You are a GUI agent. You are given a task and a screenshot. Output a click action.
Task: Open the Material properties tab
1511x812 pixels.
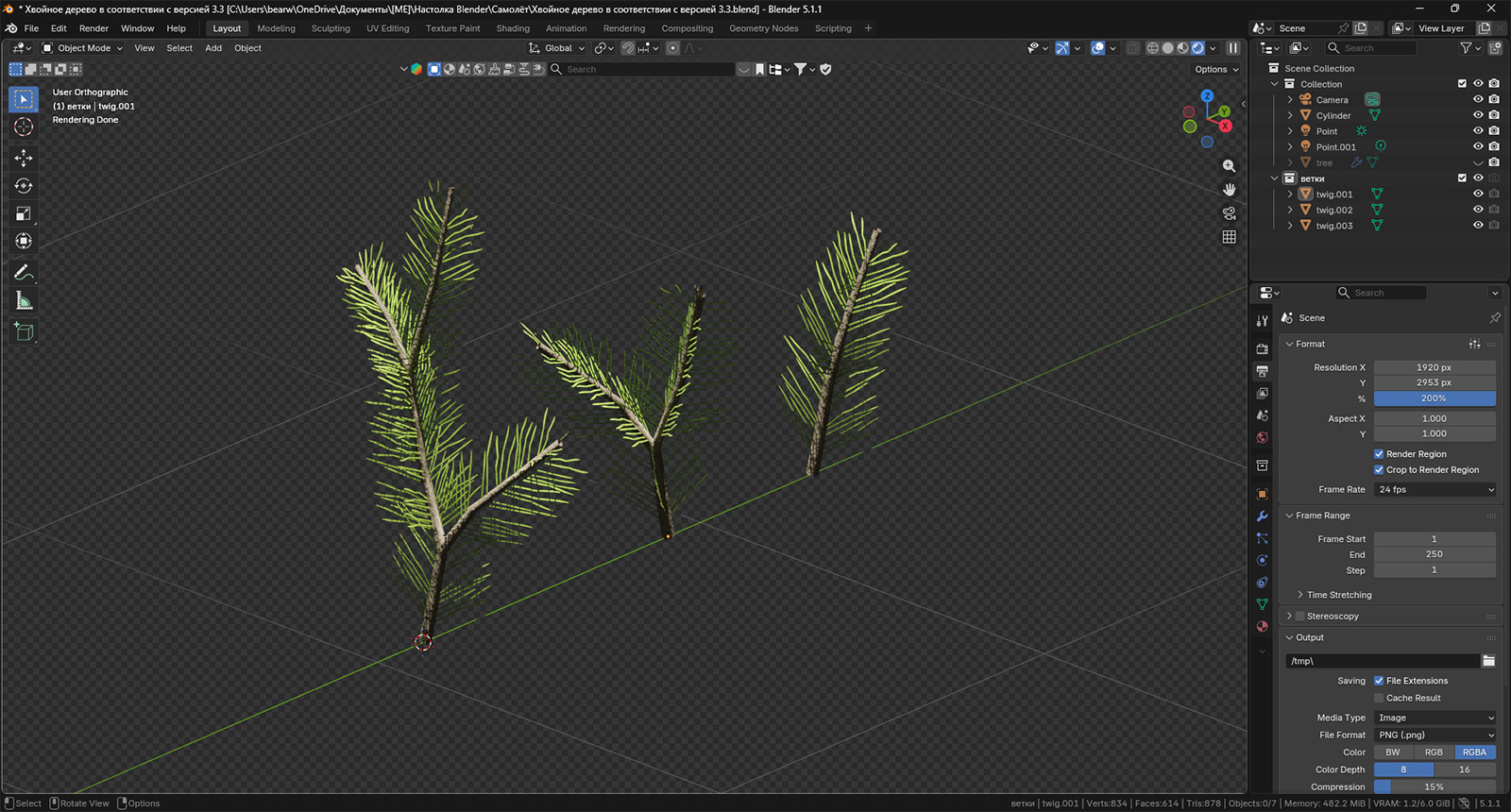pyautogui.click(x=1262, y=627)
